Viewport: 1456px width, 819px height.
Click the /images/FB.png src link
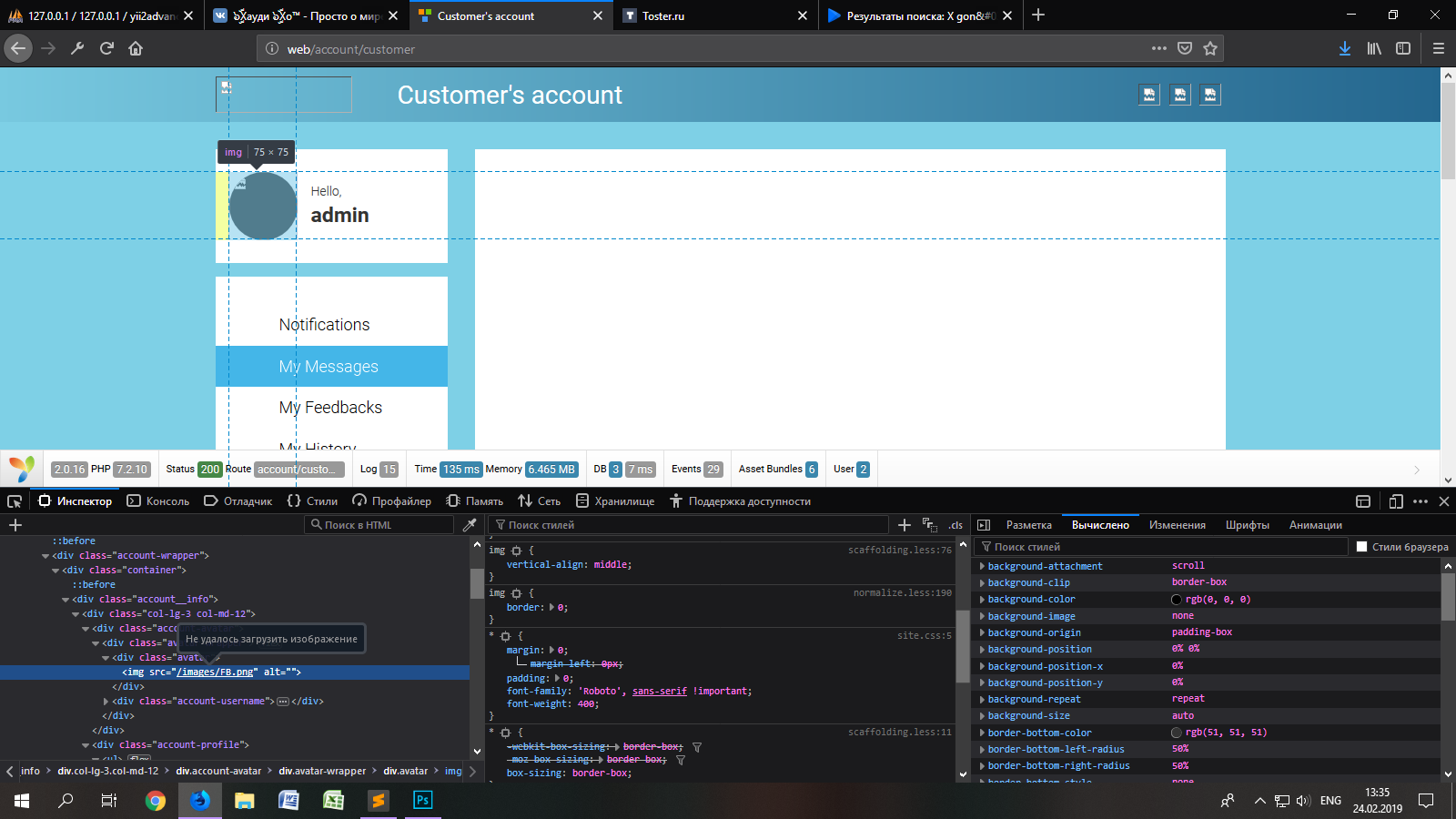click(x=216, y=672)
